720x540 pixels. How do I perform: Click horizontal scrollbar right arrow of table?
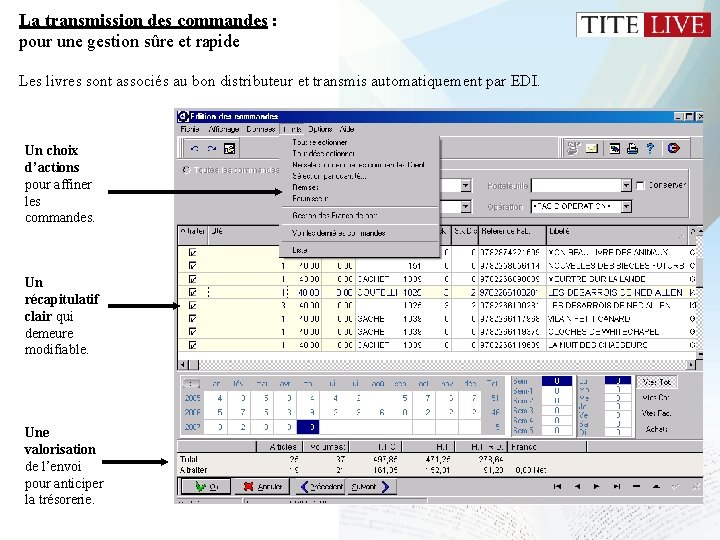coord(691,365)
